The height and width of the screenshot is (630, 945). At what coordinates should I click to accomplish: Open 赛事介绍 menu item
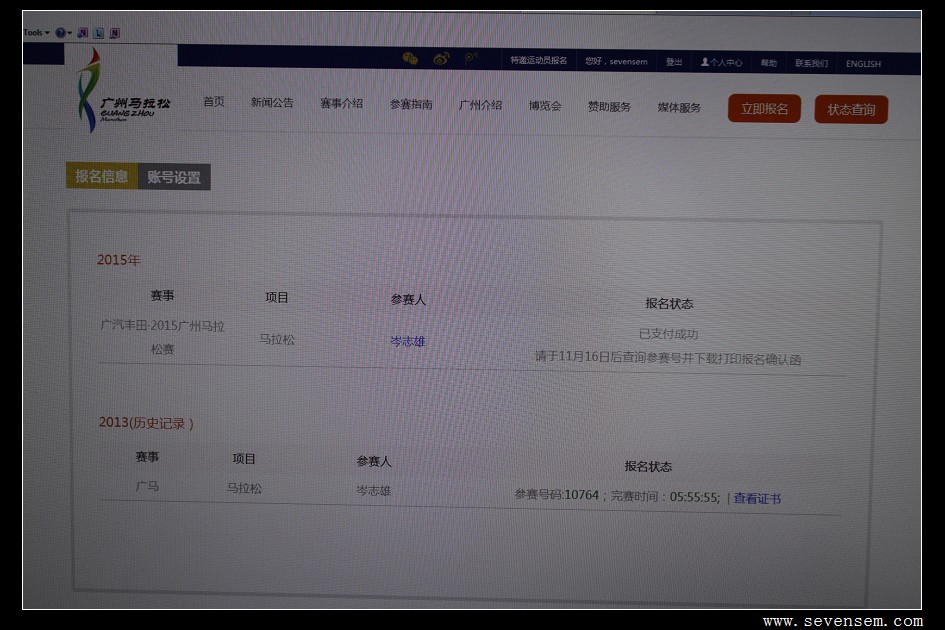coord(342,103)
